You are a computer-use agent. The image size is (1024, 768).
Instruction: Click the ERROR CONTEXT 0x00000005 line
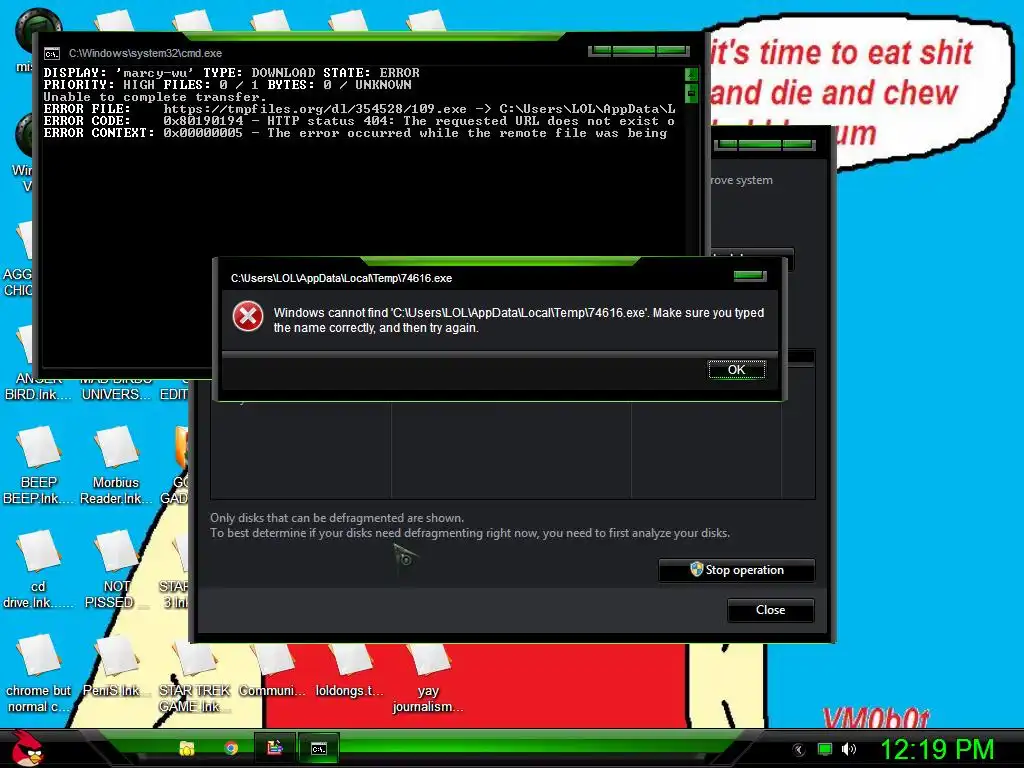coord(355,133)
